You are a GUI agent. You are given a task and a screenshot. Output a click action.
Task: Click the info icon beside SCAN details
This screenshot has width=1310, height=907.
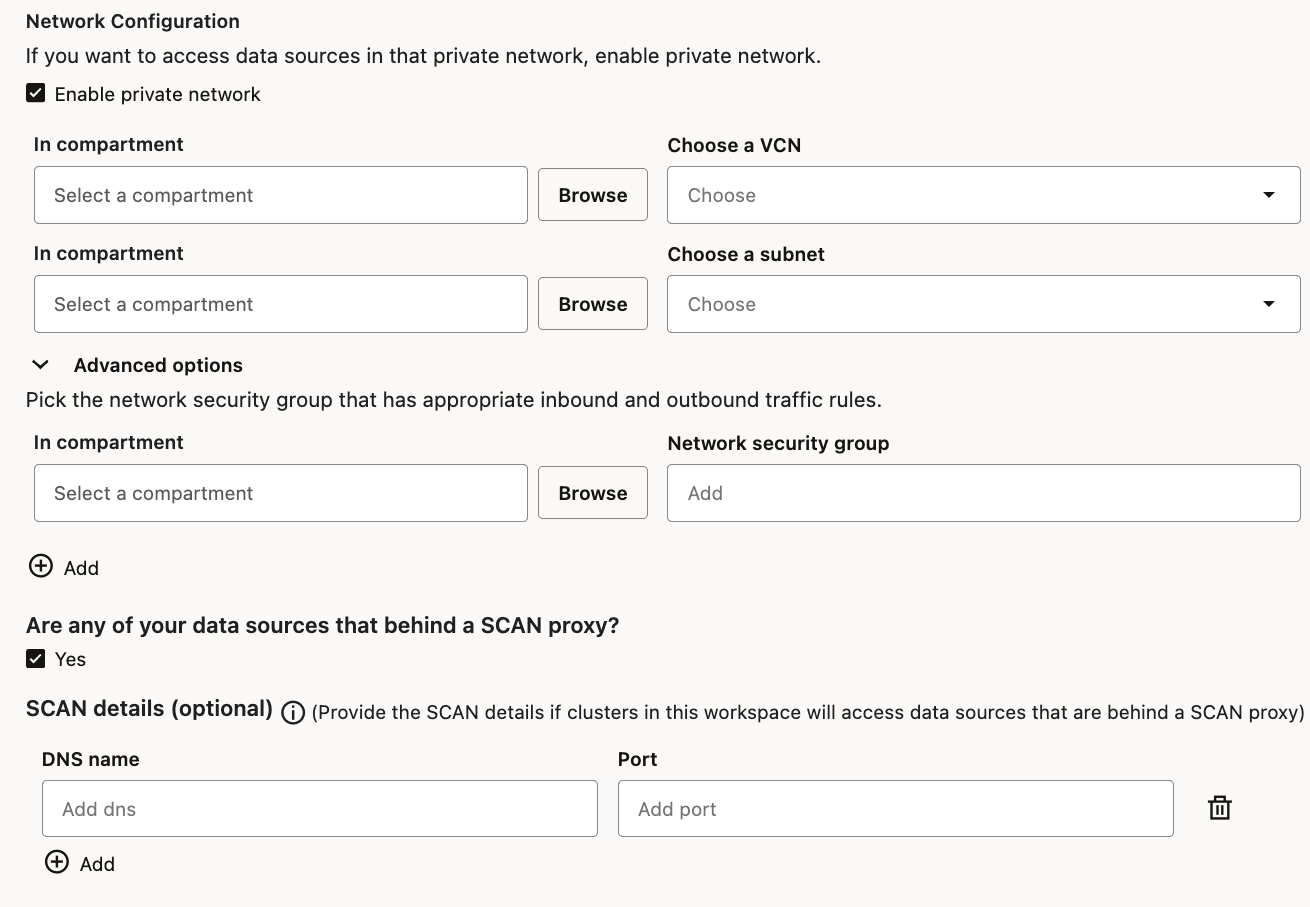point(291,712)
